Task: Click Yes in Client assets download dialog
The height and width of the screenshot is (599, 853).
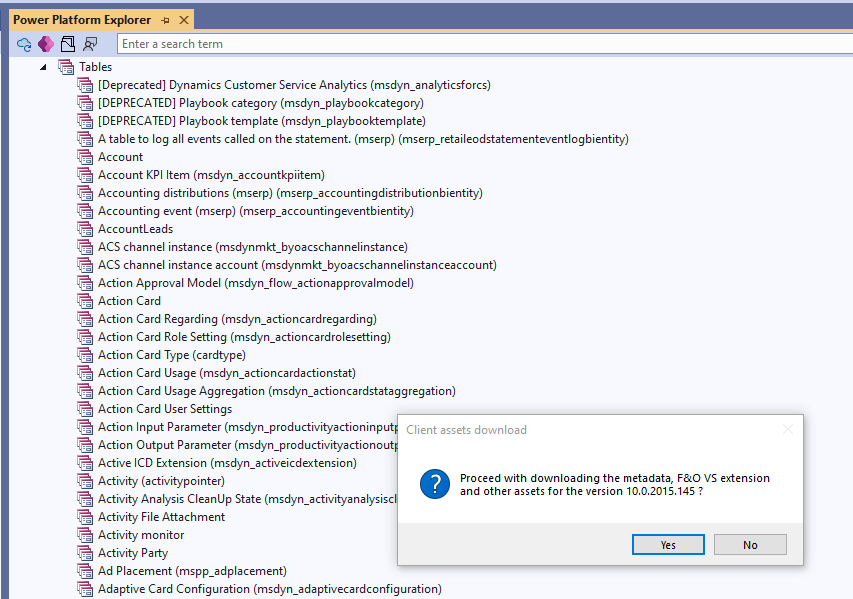Action: point(668,545)
